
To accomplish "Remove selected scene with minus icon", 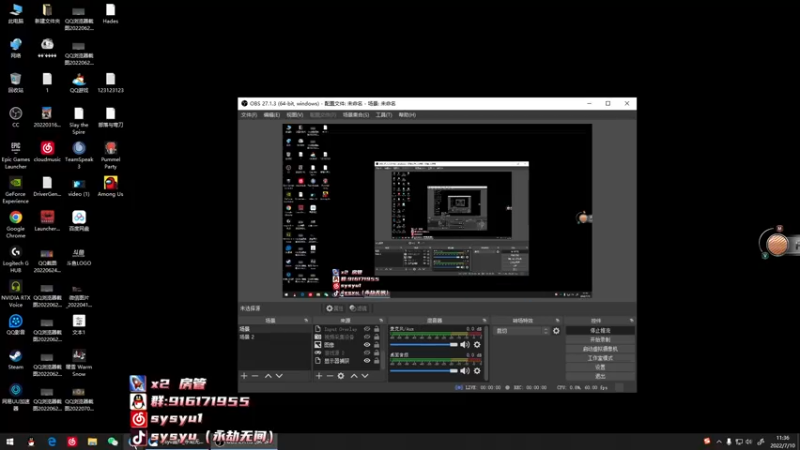I will 255,376.
